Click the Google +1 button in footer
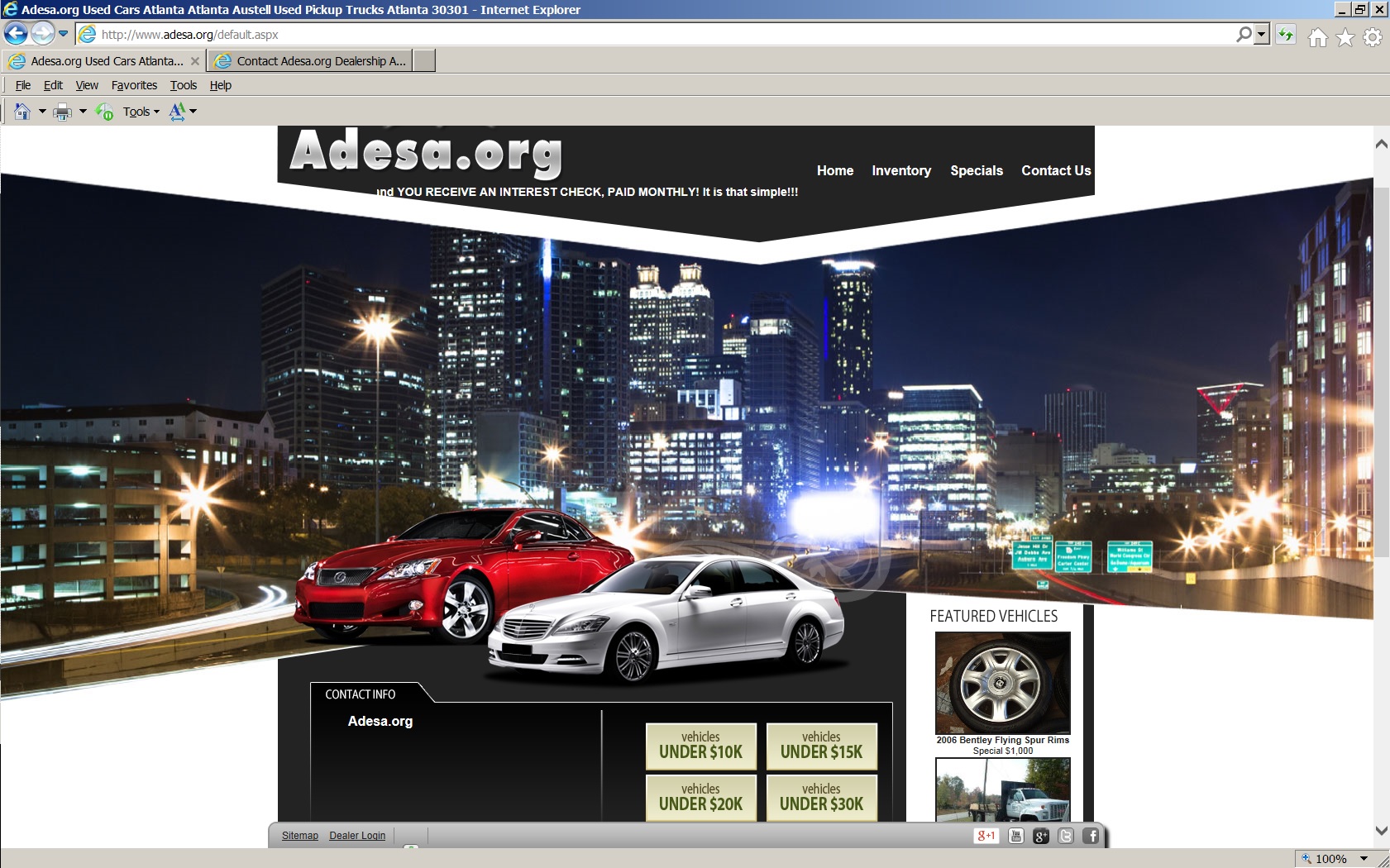Viewport: 1390px width, 868px height. [986, 836]
